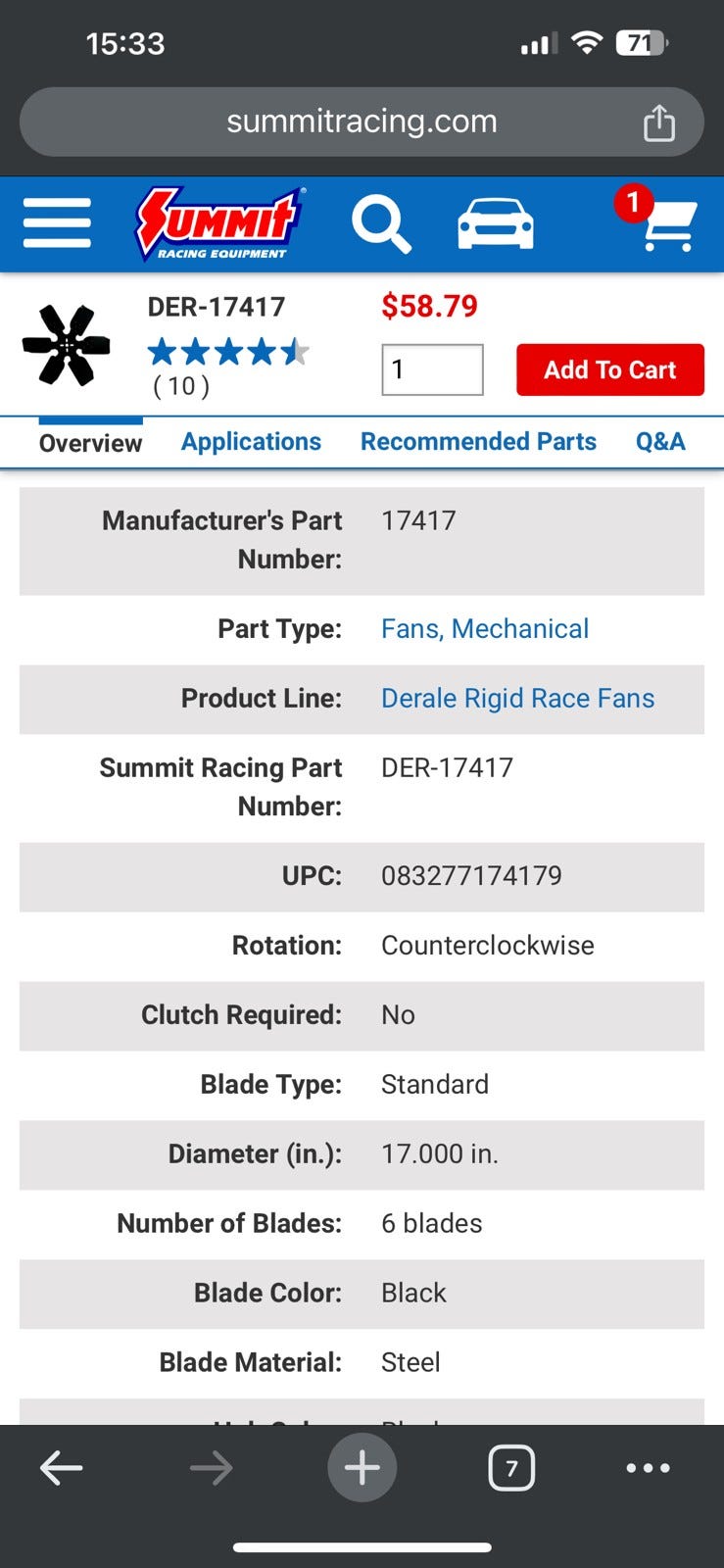This screenshot has height=1568, width=724.
Task: Select the Overview tab
Action: point(90,443)
